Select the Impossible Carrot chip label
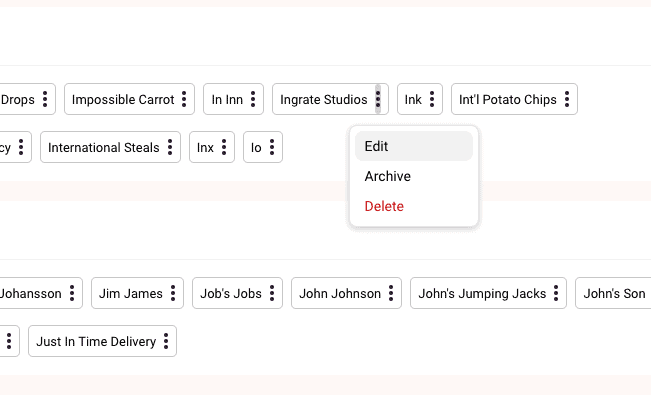The height and width of the screenshot is (410, 651). click(123, 100)
